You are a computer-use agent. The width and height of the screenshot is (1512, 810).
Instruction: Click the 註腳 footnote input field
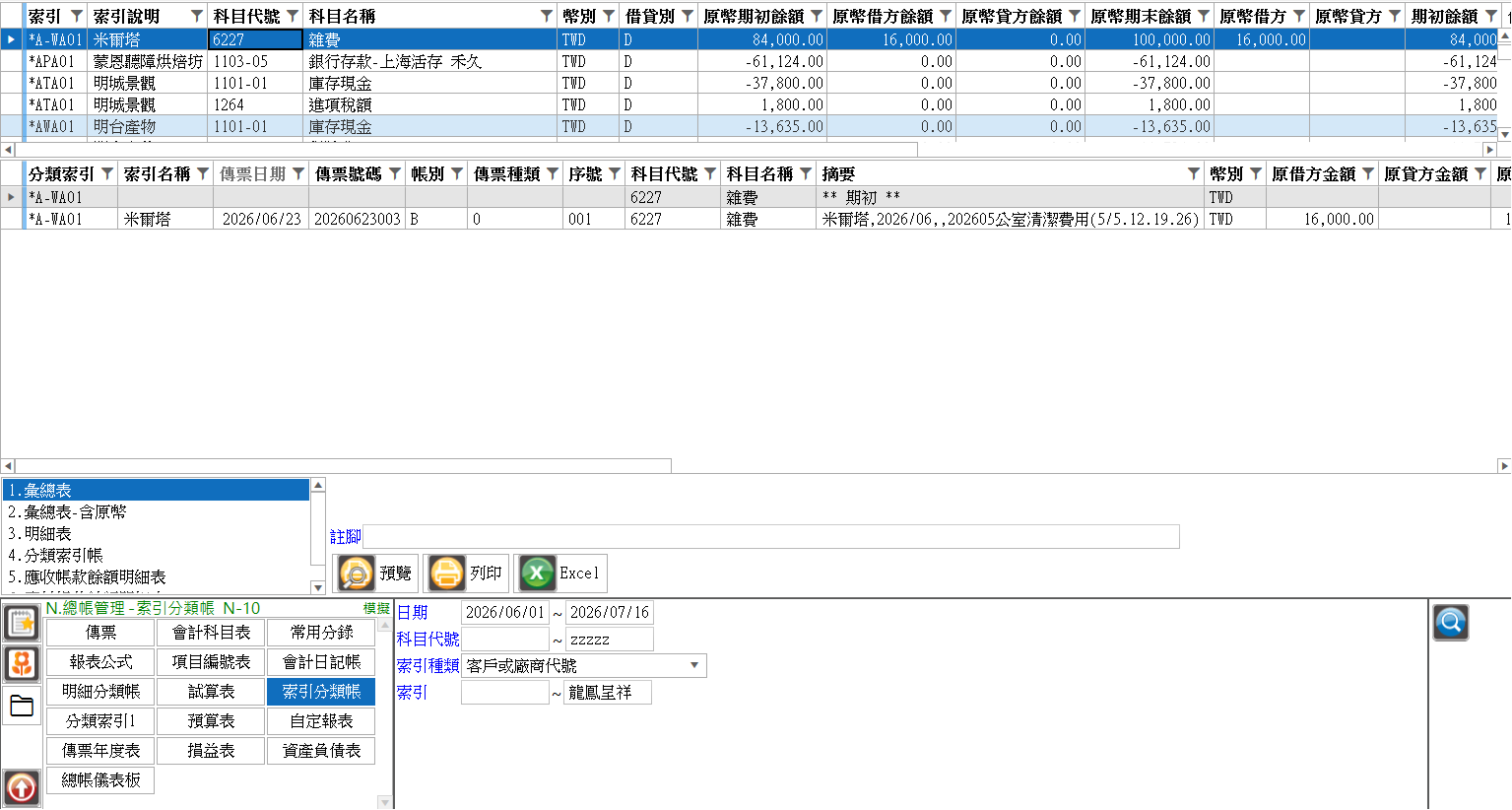point(770,536)
